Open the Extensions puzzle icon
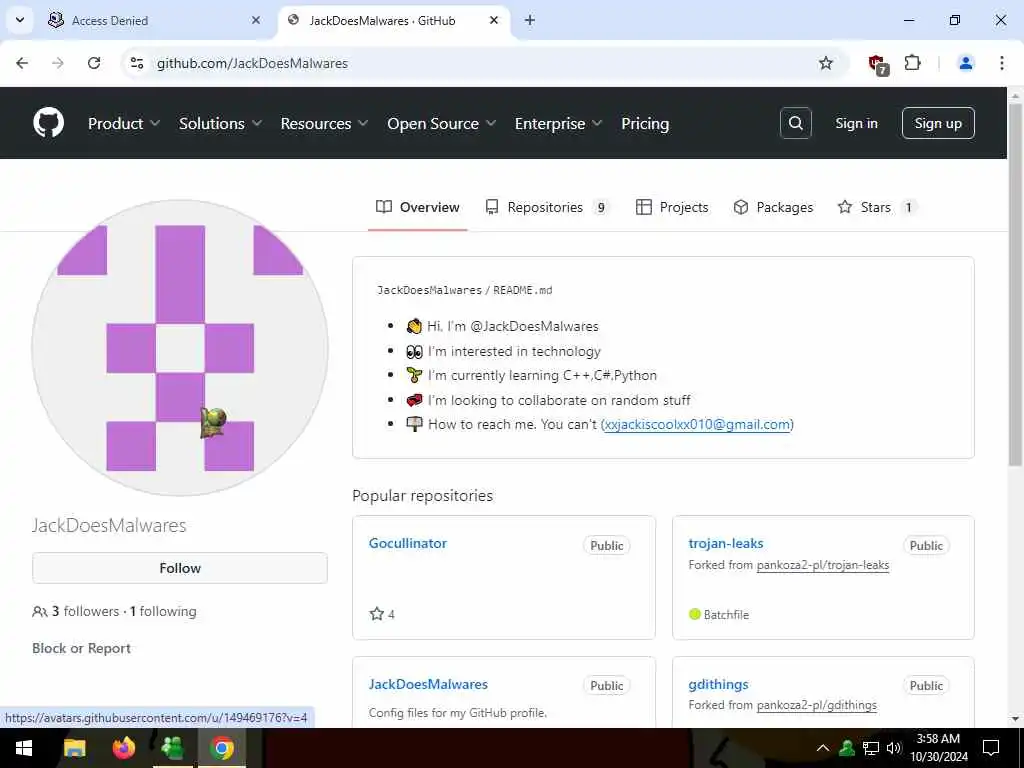The height and width of the screenshot is (768, 1024). click(912, 63)
